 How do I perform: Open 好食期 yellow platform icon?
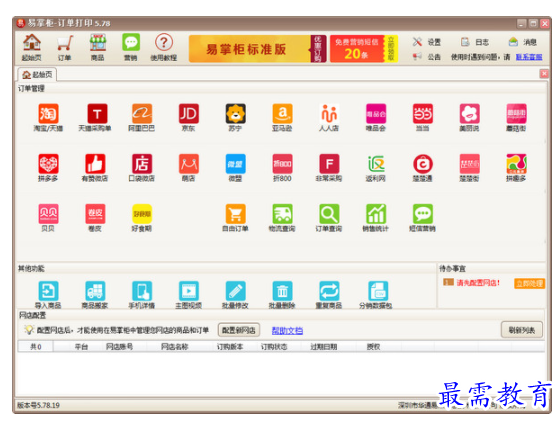(x=142, y=217)
